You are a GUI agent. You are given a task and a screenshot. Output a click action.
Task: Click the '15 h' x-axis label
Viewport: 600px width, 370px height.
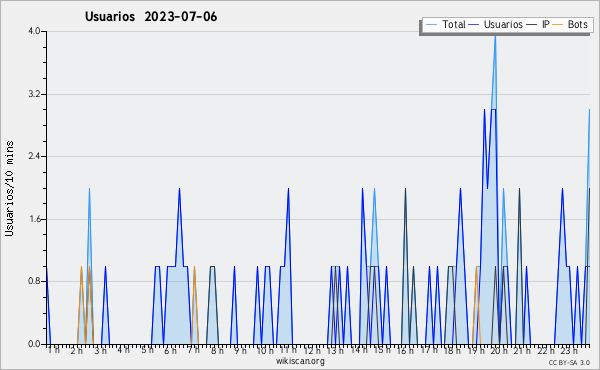pos(382,350)
